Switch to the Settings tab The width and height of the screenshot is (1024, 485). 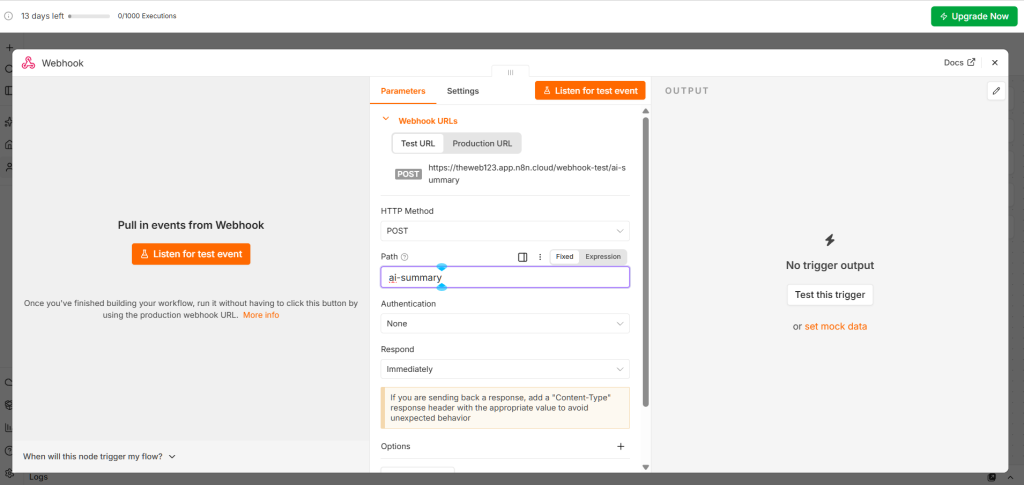coord(462,91)
